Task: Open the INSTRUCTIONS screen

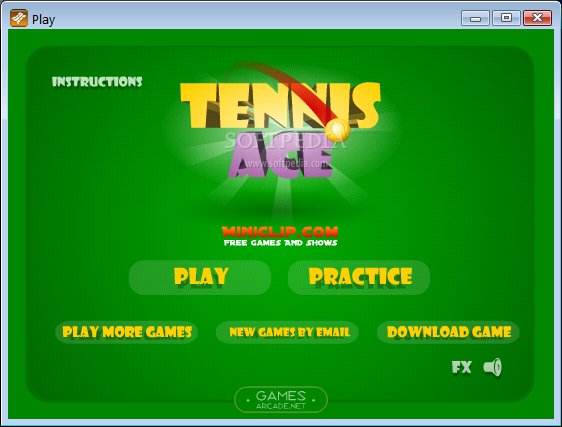Action: point(97,82)
